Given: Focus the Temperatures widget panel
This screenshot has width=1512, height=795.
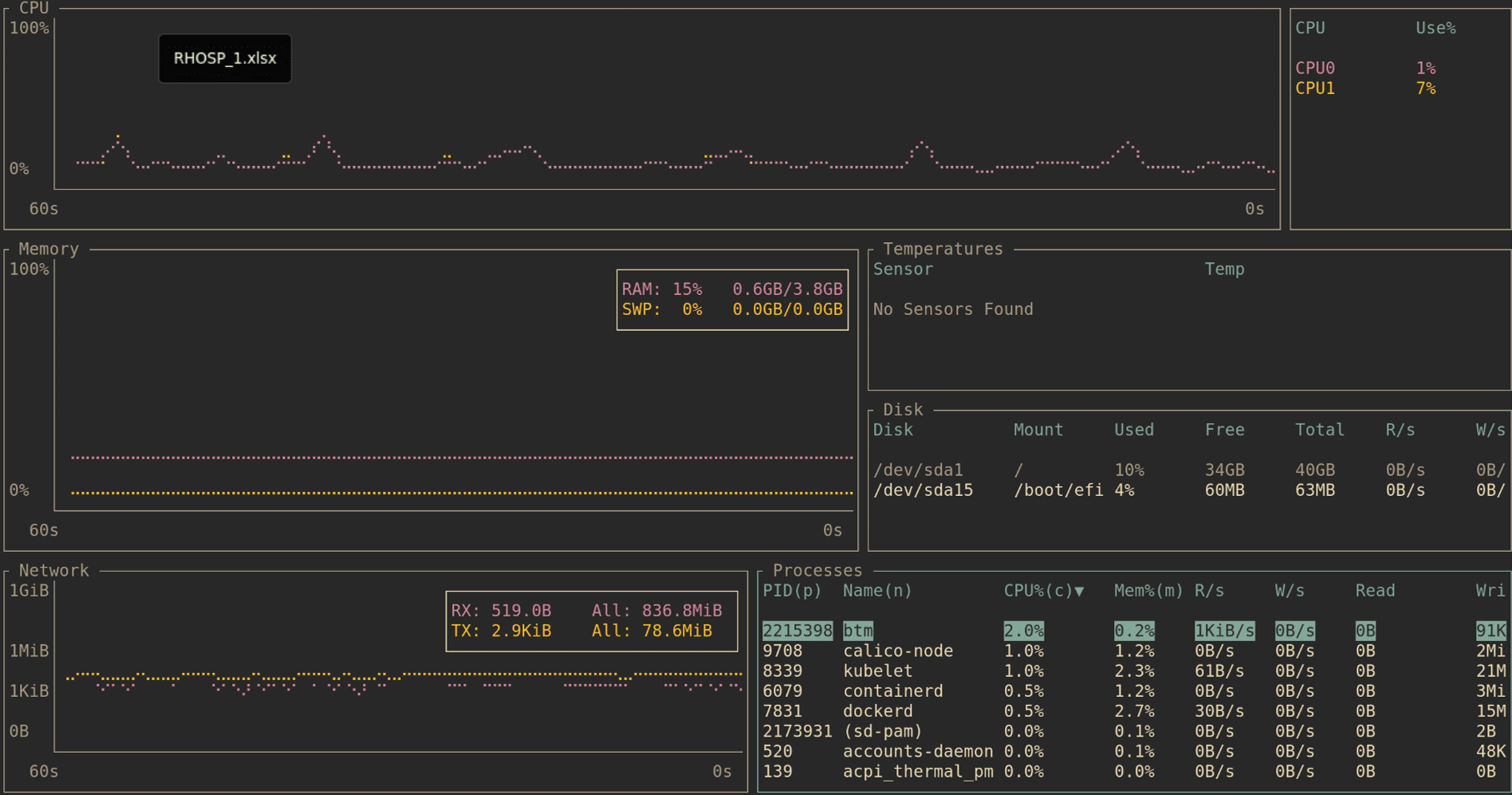Looking at the screenshot, I should click(1188, 351).
